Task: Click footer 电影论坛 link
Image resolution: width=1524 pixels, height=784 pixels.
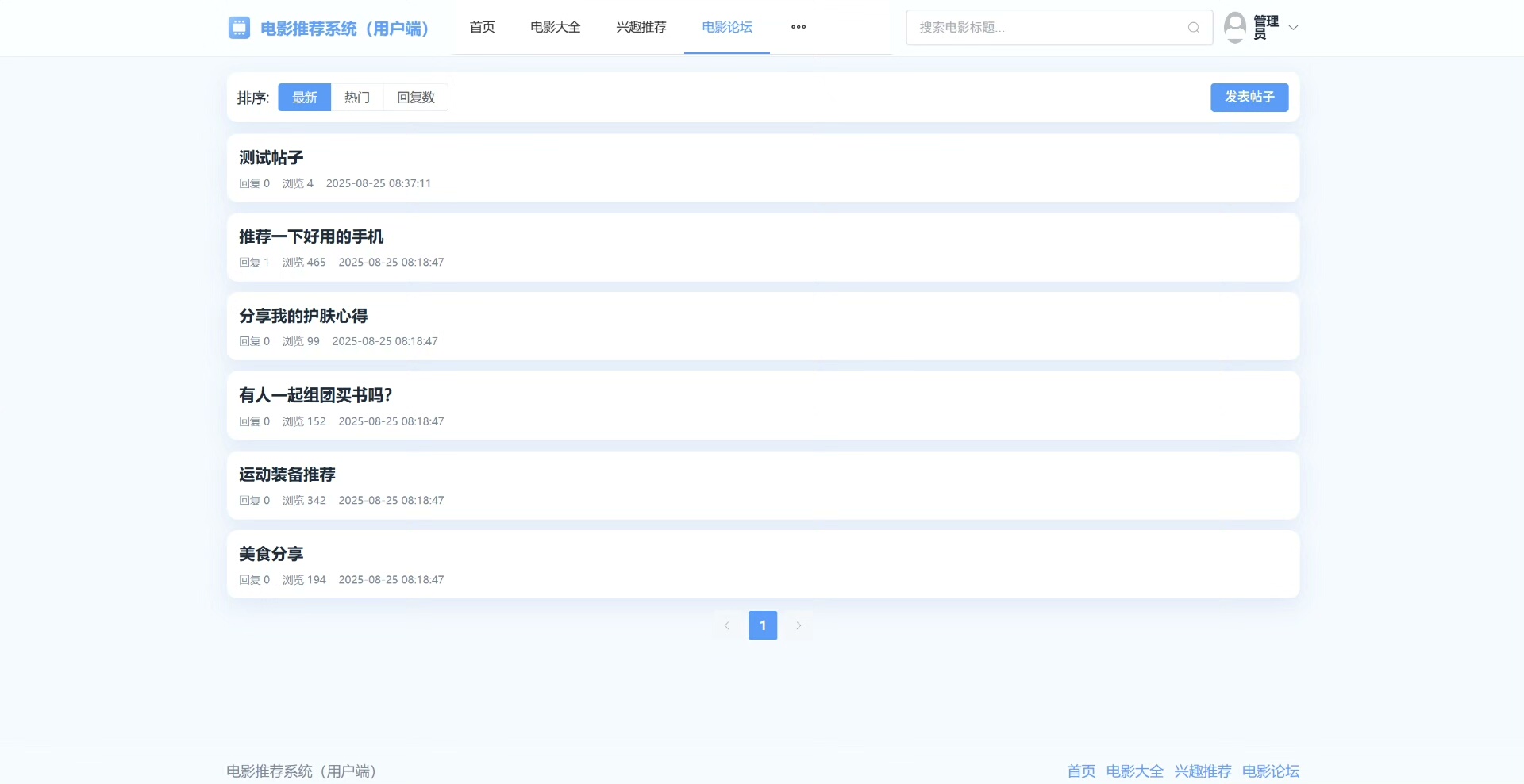Action: [x=1270, y=771]
